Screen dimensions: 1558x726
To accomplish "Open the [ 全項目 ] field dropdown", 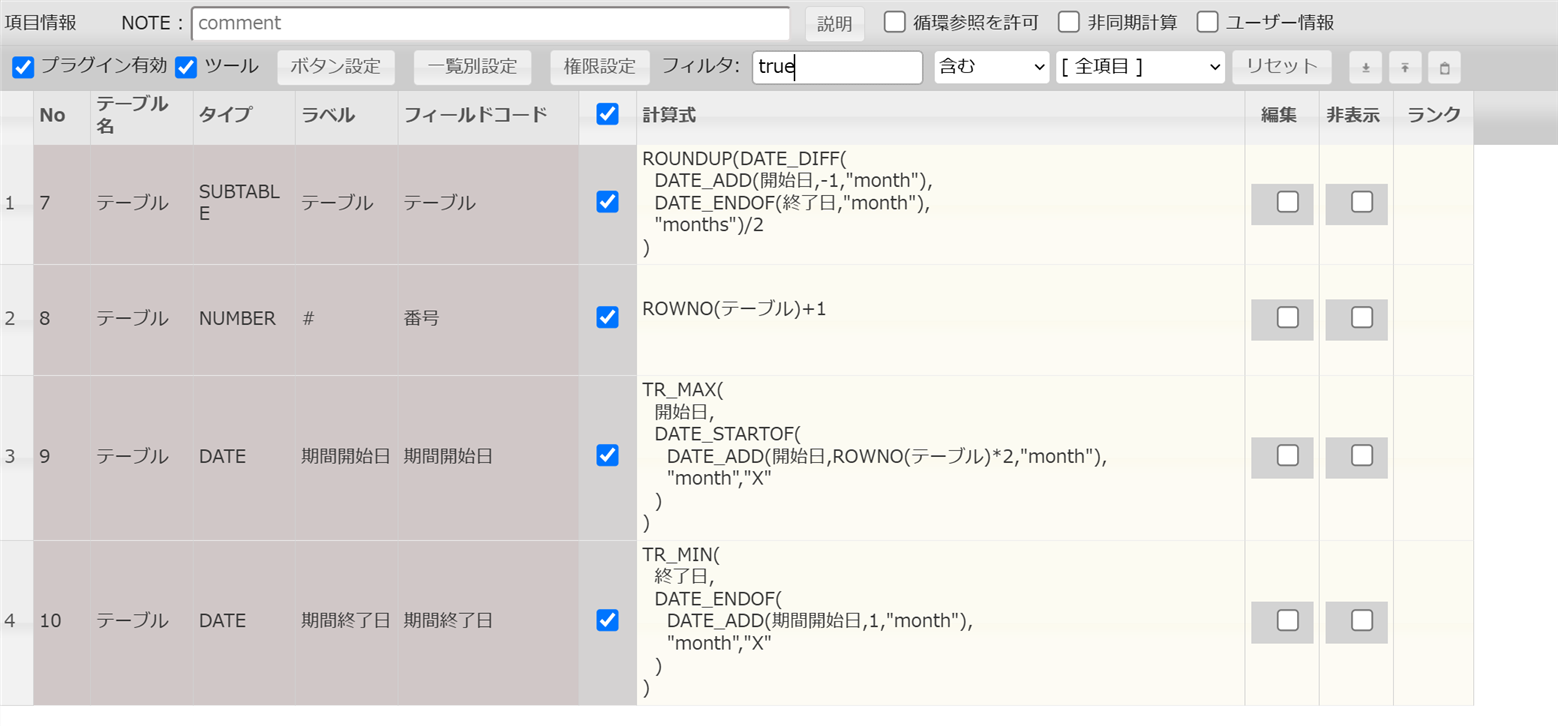I will [x=1140, y=67].
